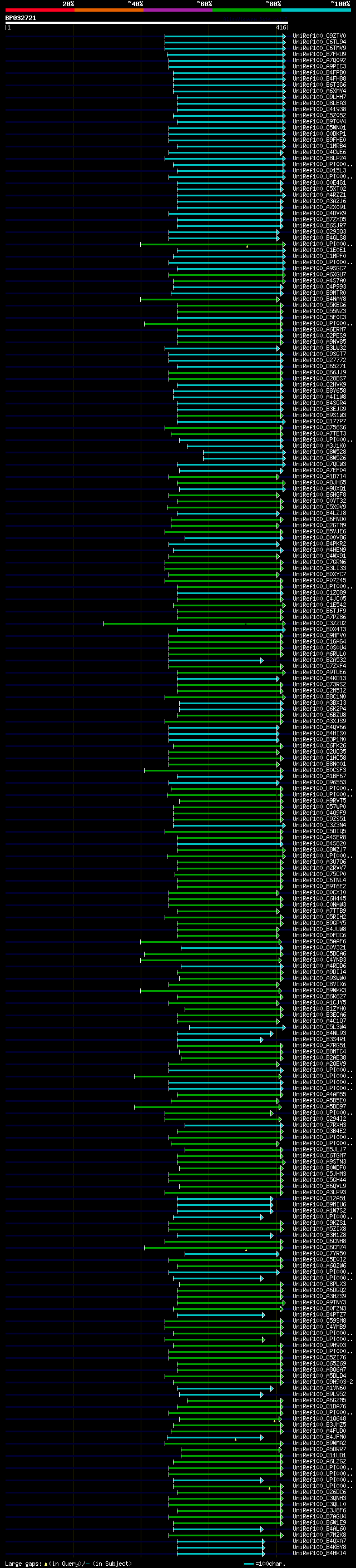Click the alignment bar for UniRef100_Q9ZTV0
The width and height of the screenshot is (356, 1568).
[x=225, y=36]
